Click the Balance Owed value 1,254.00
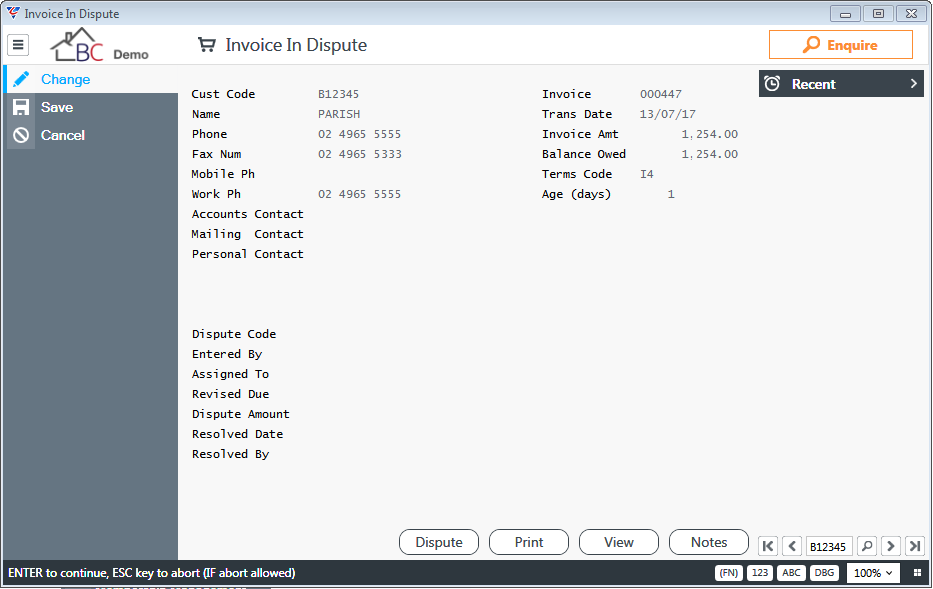The width and height of the screenshot is (933, 589). 709,154
